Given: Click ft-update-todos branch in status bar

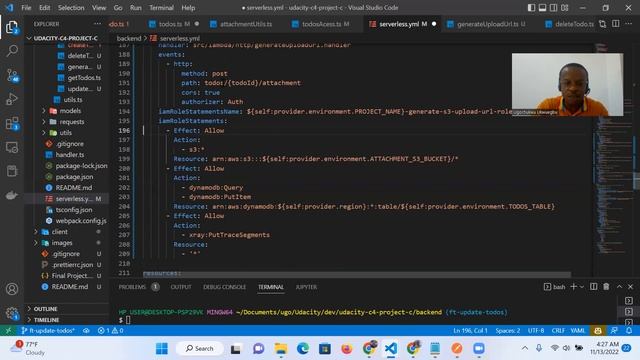Looking at the screenshot, I should pos(48,331).
